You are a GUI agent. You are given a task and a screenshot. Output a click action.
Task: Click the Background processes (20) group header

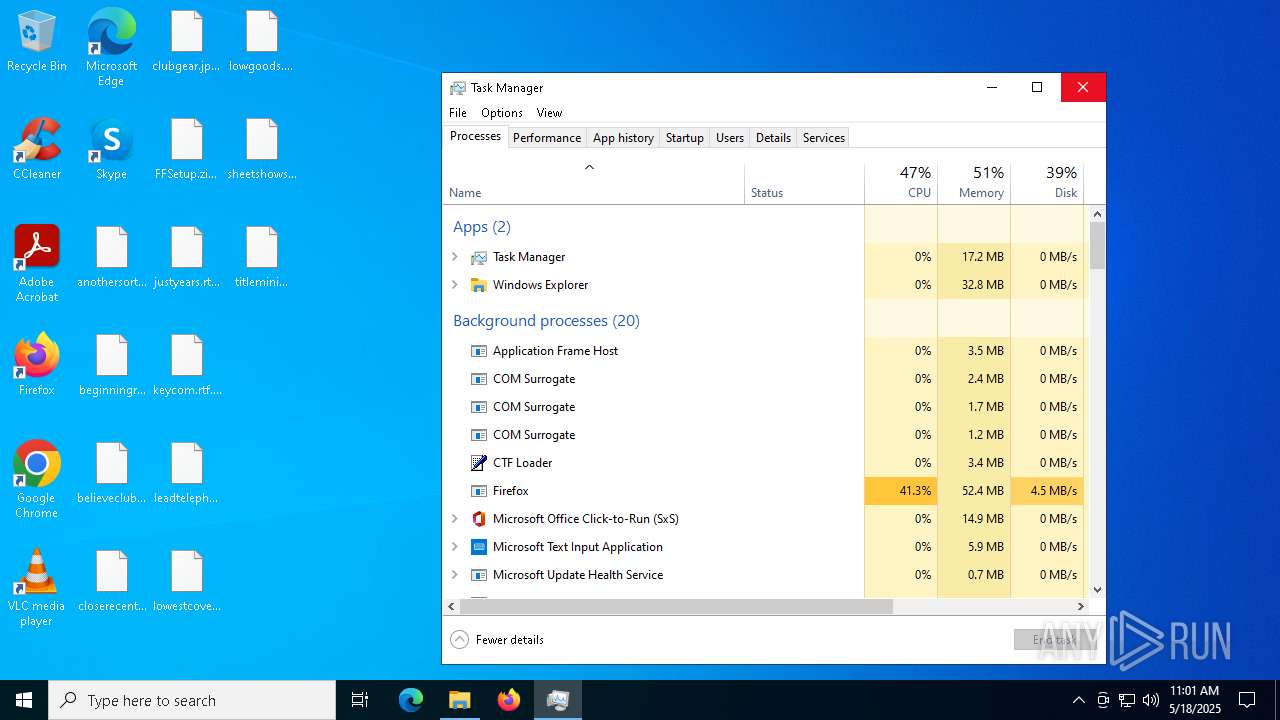pos(546,321)
